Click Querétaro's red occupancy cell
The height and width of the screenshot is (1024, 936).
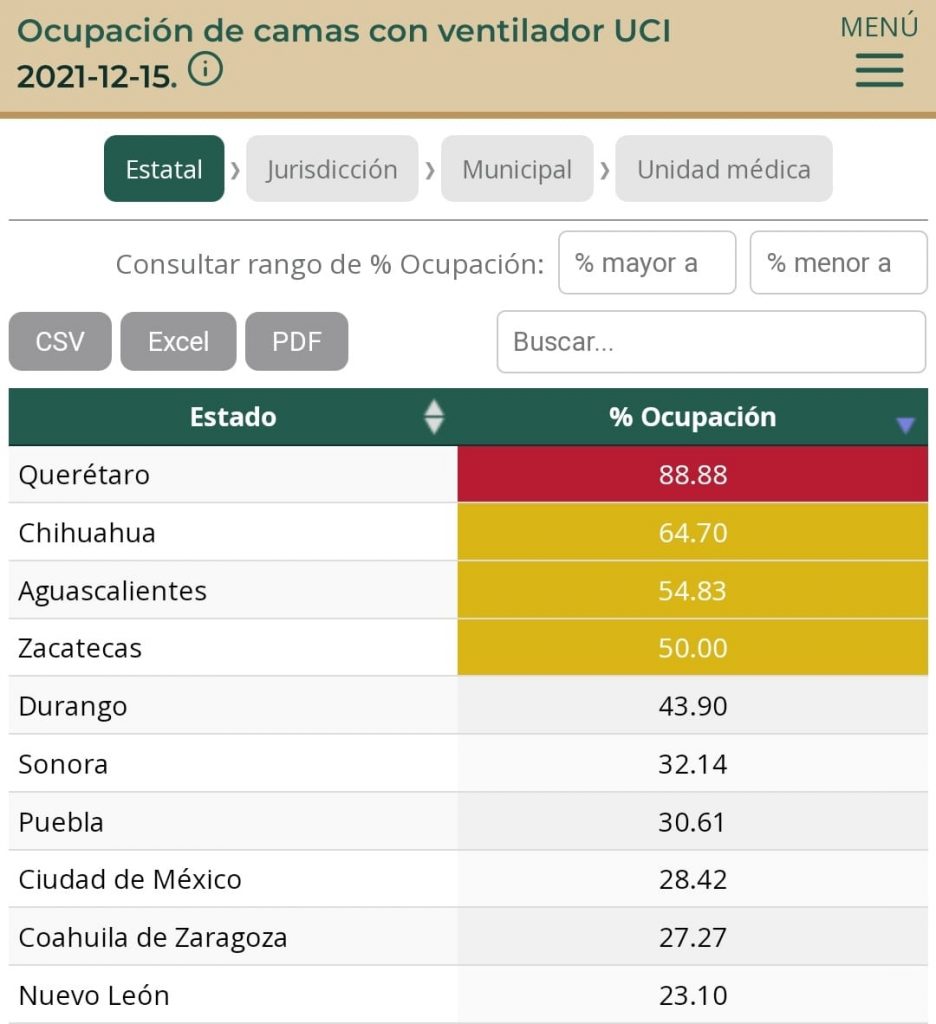(x=696, y=475)
